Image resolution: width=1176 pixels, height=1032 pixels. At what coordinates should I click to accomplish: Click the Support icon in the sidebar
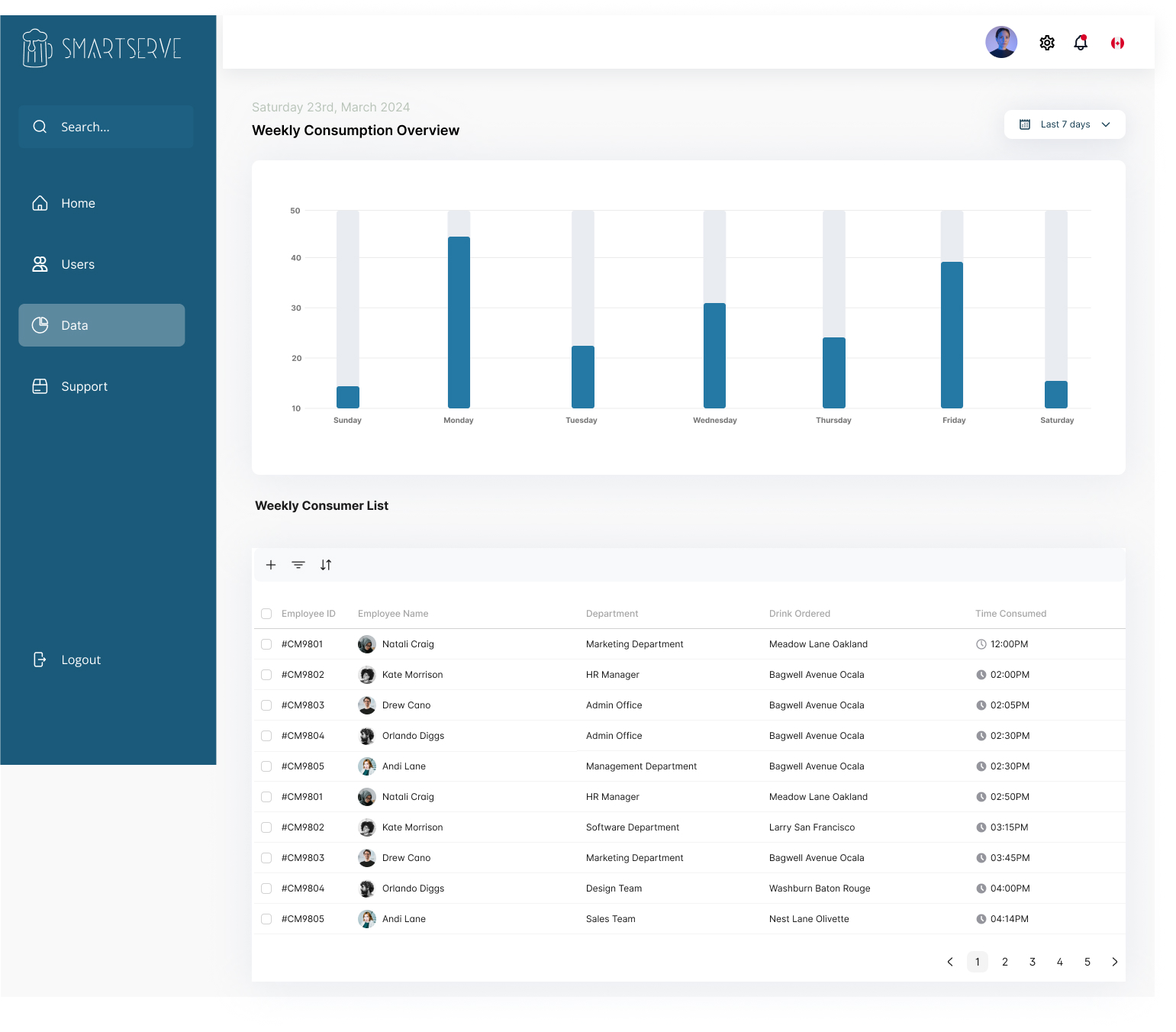click(40, 386)
